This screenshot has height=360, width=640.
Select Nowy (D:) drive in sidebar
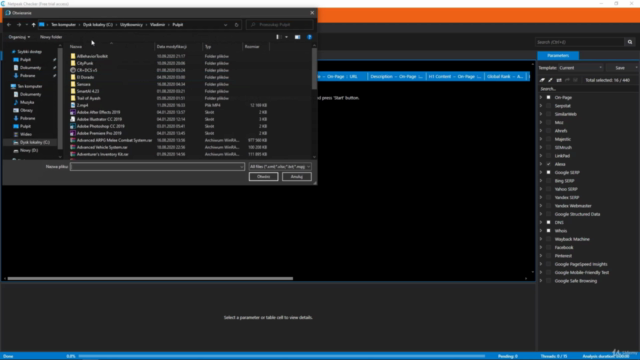tap(29, 150)
